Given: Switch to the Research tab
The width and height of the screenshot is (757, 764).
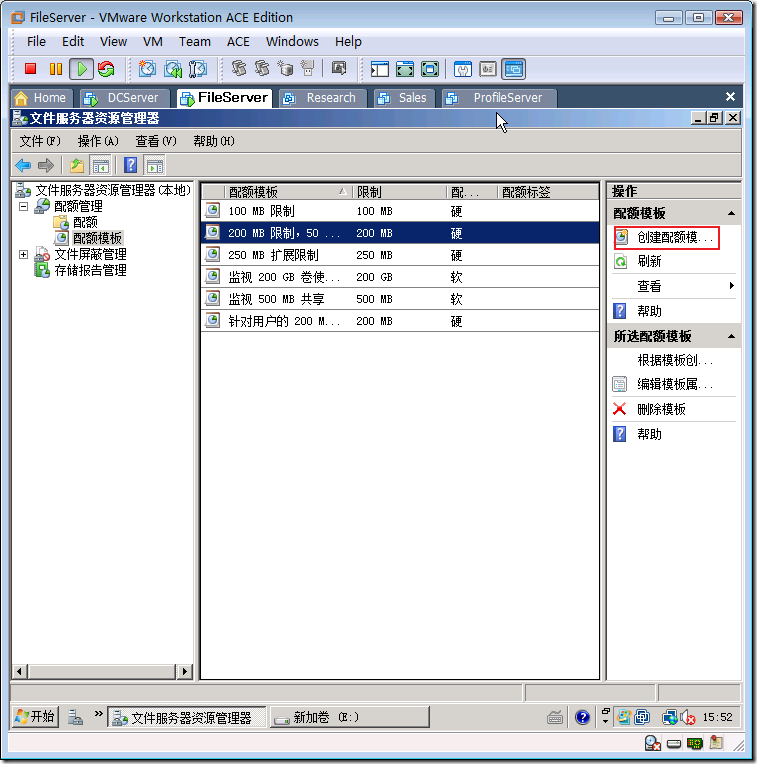Looking at the screenshot, I should tap(324, 98).
